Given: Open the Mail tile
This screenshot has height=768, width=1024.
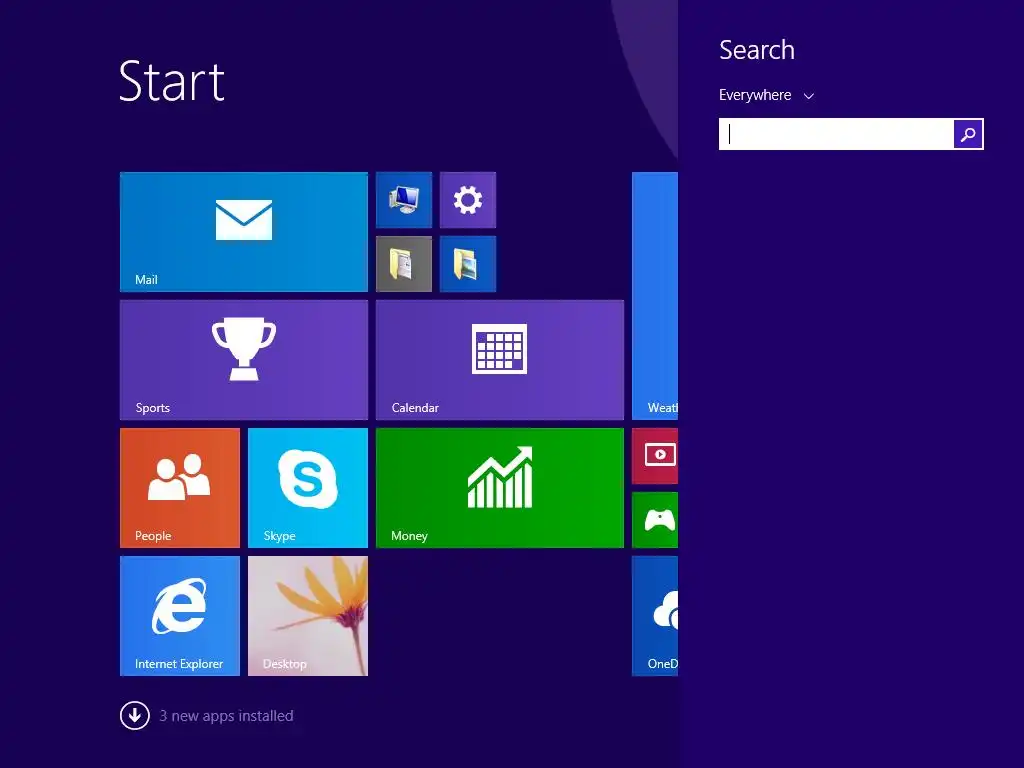Looking at the screenshot, I should pyautogui.click(x=244, y=232).
